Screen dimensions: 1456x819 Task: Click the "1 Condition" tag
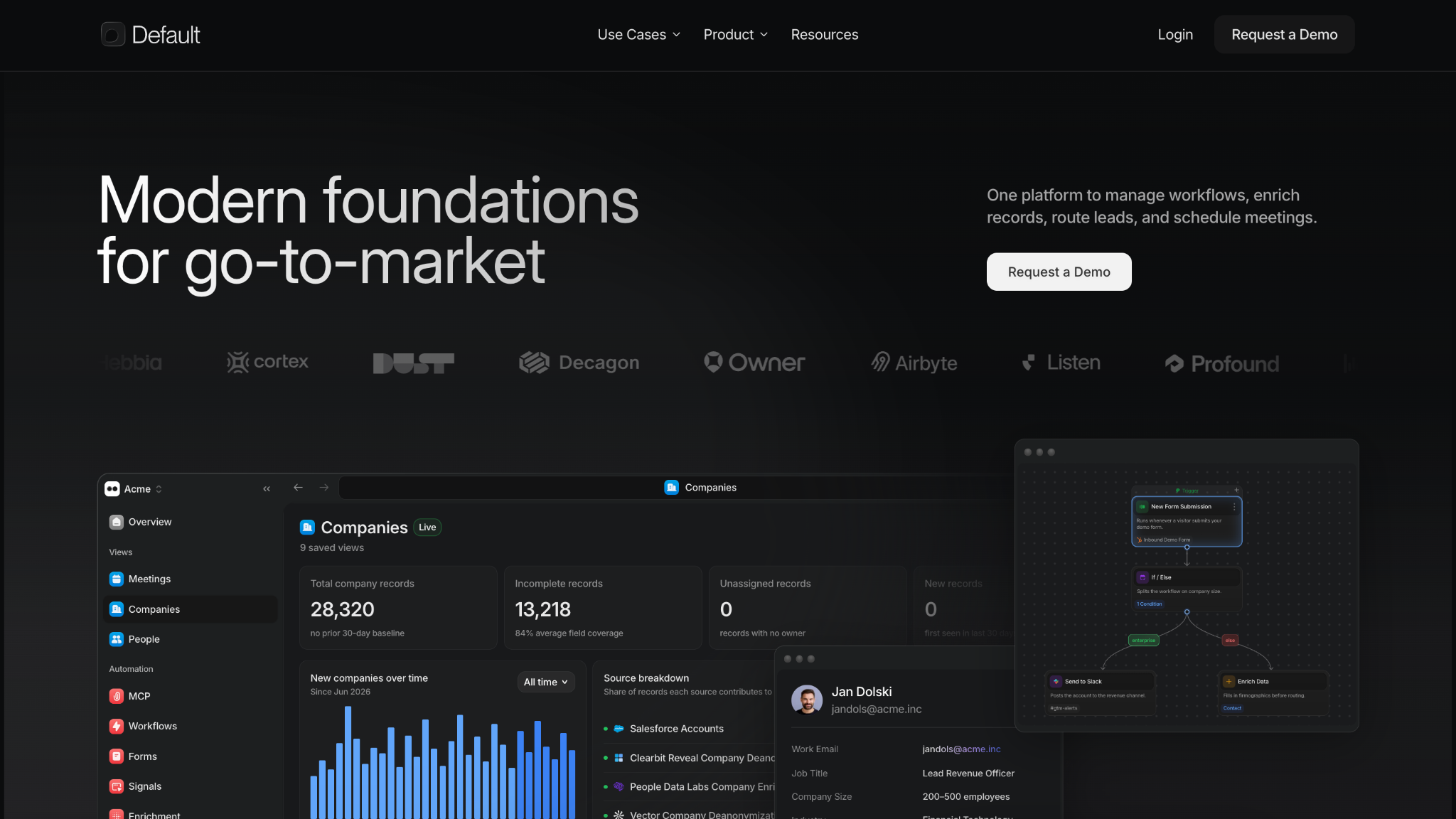pos(1150,604)
